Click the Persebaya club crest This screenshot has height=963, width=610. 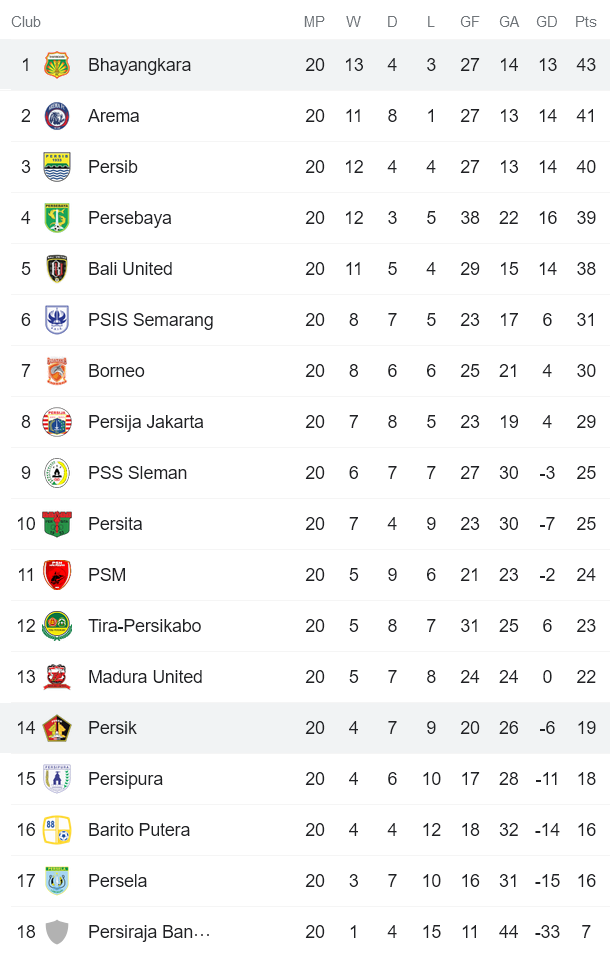coord(57,217)
